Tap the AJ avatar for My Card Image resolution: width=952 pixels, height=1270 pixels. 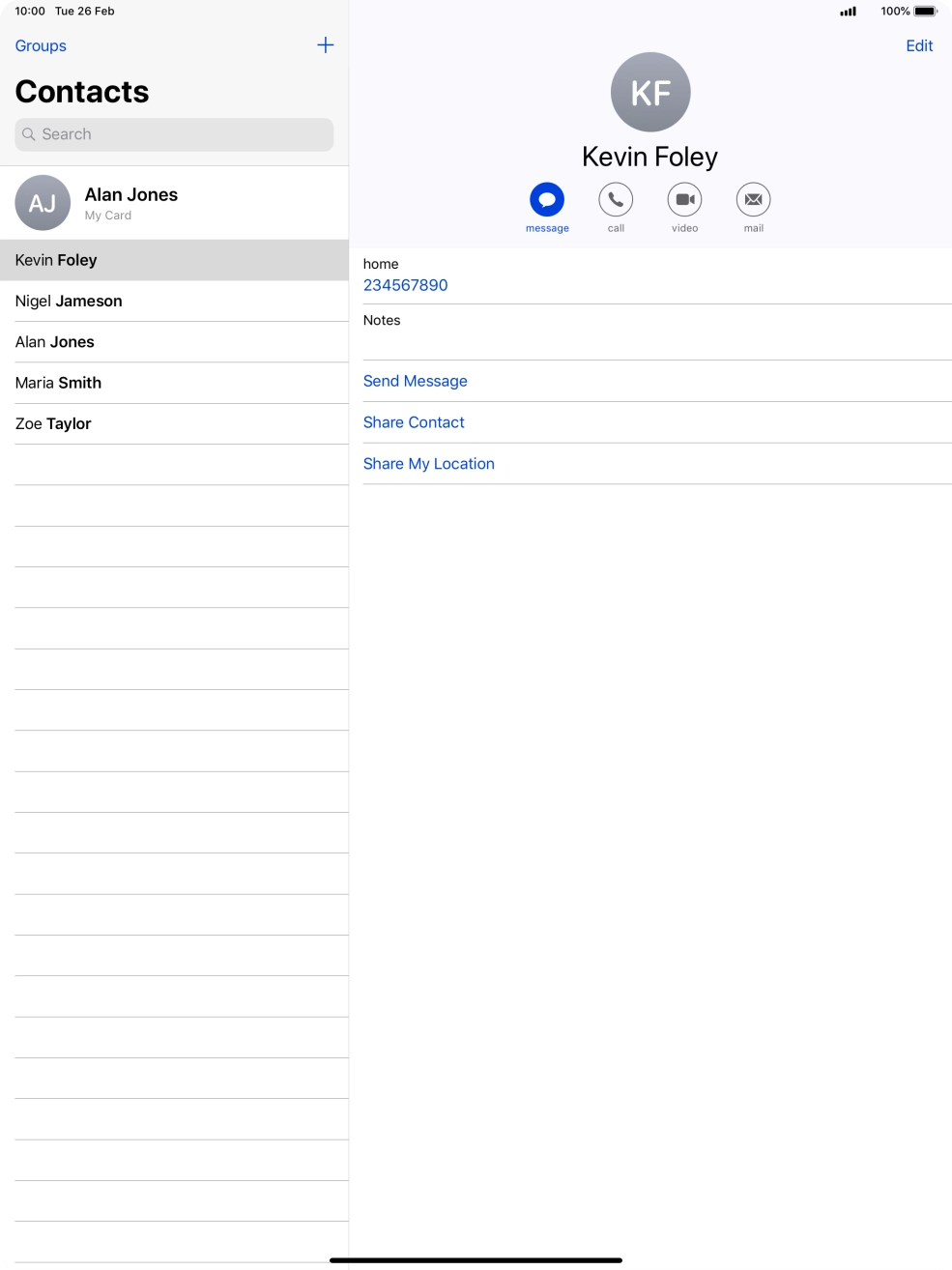pyautogui.click(x=43, y=203)
